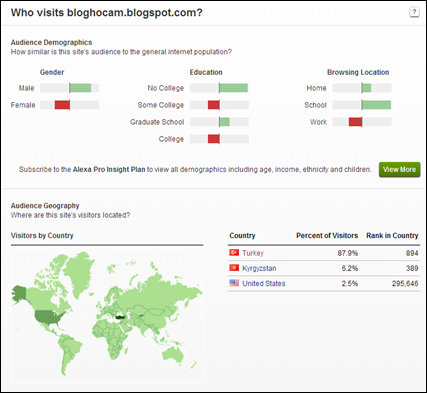Viewport: 427px width, 393px height.
Task: Open the Turkey country link
Action: coord(253,253)
